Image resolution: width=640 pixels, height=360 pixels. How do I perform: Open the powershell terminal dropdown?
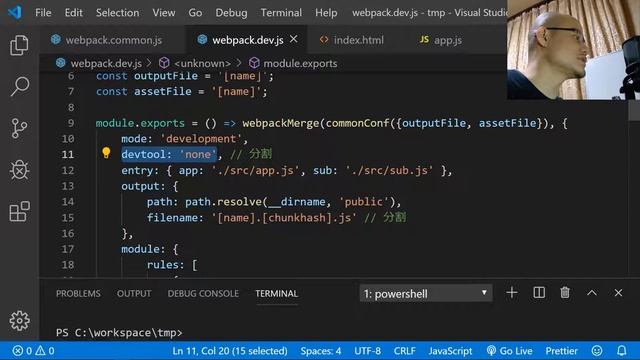click(426, 293)
